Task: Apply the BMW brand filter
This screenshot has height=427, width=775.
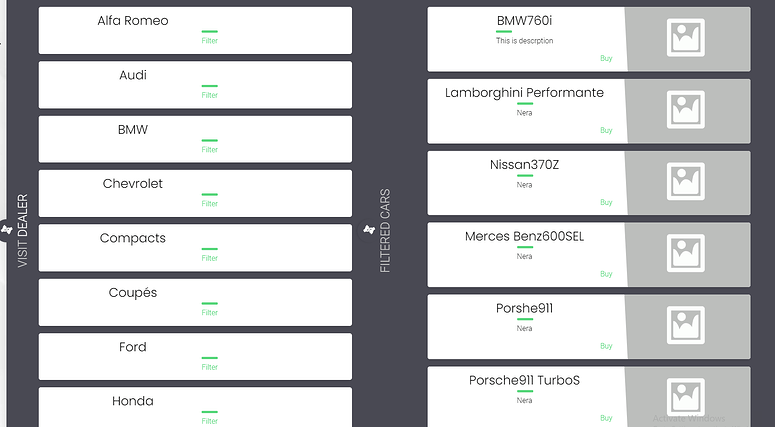Action: (x=210, y=150)
